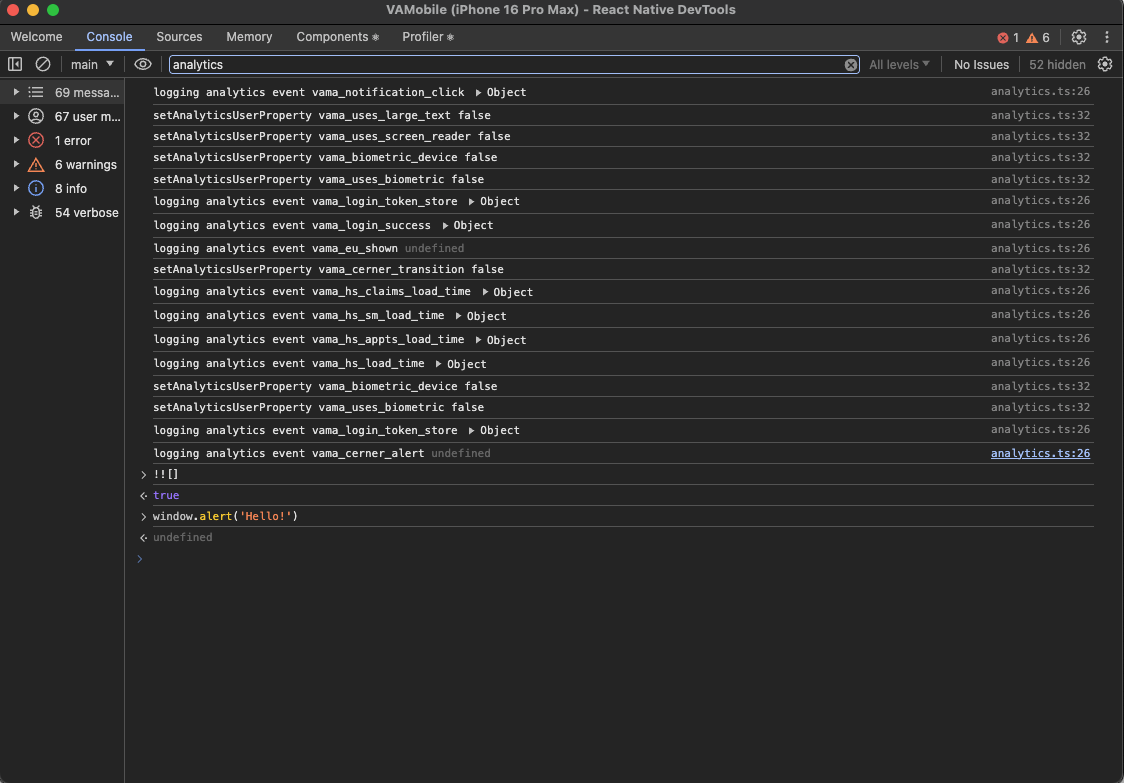Open the All levels dropdown
The height and width of the screenshot is (783, 1124).
click(x=899, y=64)
